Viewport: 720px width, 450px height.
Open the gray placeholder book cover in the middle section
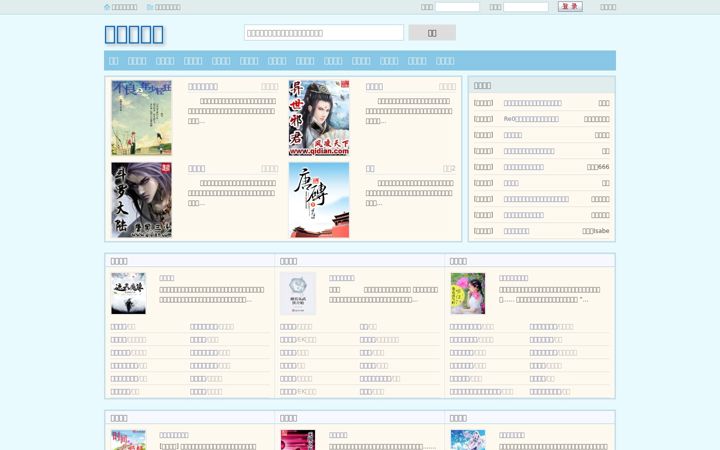click(298, 293)
